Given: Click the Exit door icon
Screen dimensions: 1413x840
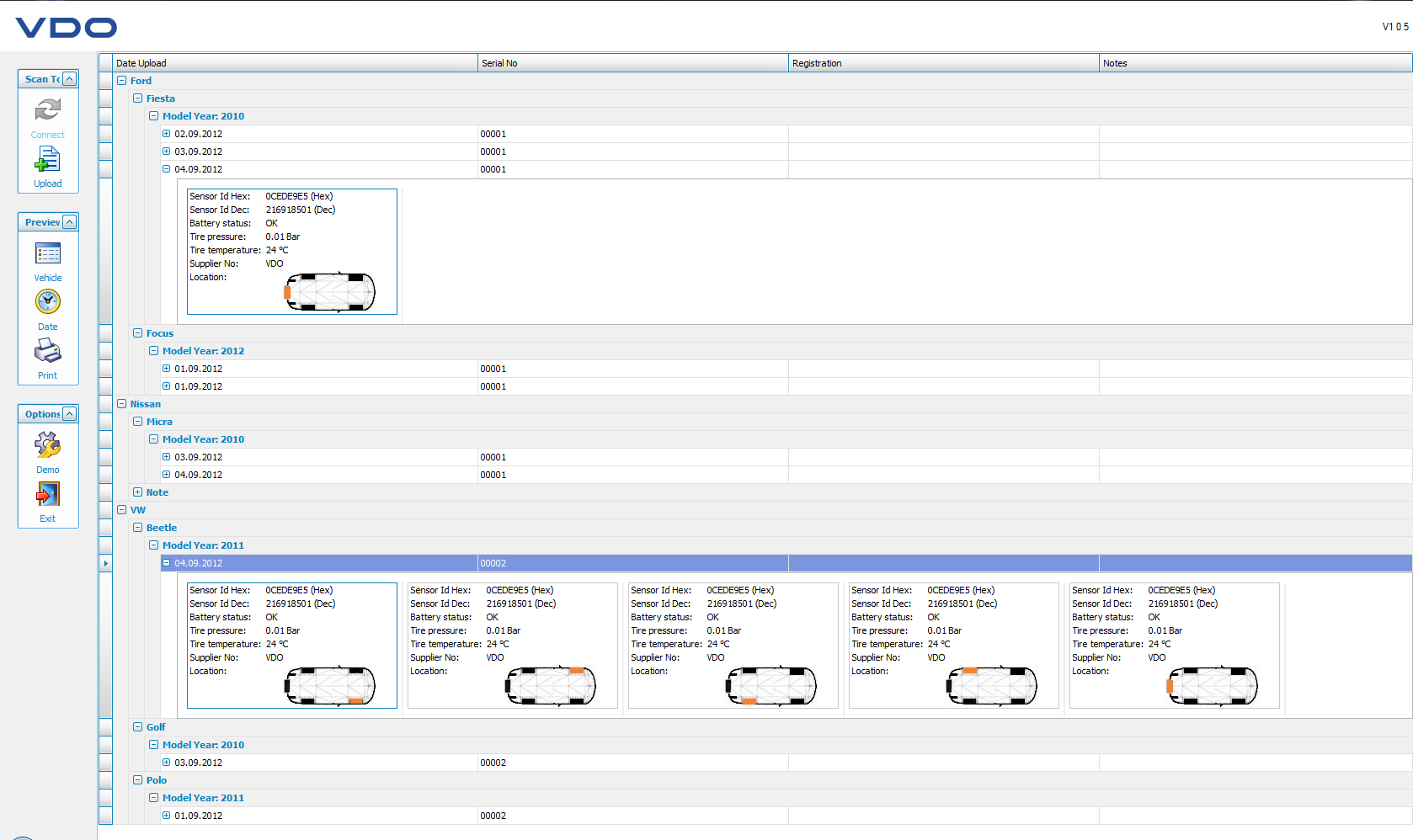Looking at the screenshot, I should click(48, 493).
